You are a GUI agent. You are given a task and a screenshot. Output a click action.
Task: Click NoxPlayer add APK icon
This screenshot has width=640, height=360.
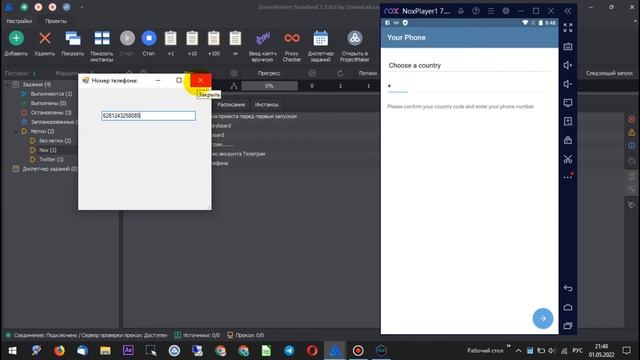click(568, 122)
